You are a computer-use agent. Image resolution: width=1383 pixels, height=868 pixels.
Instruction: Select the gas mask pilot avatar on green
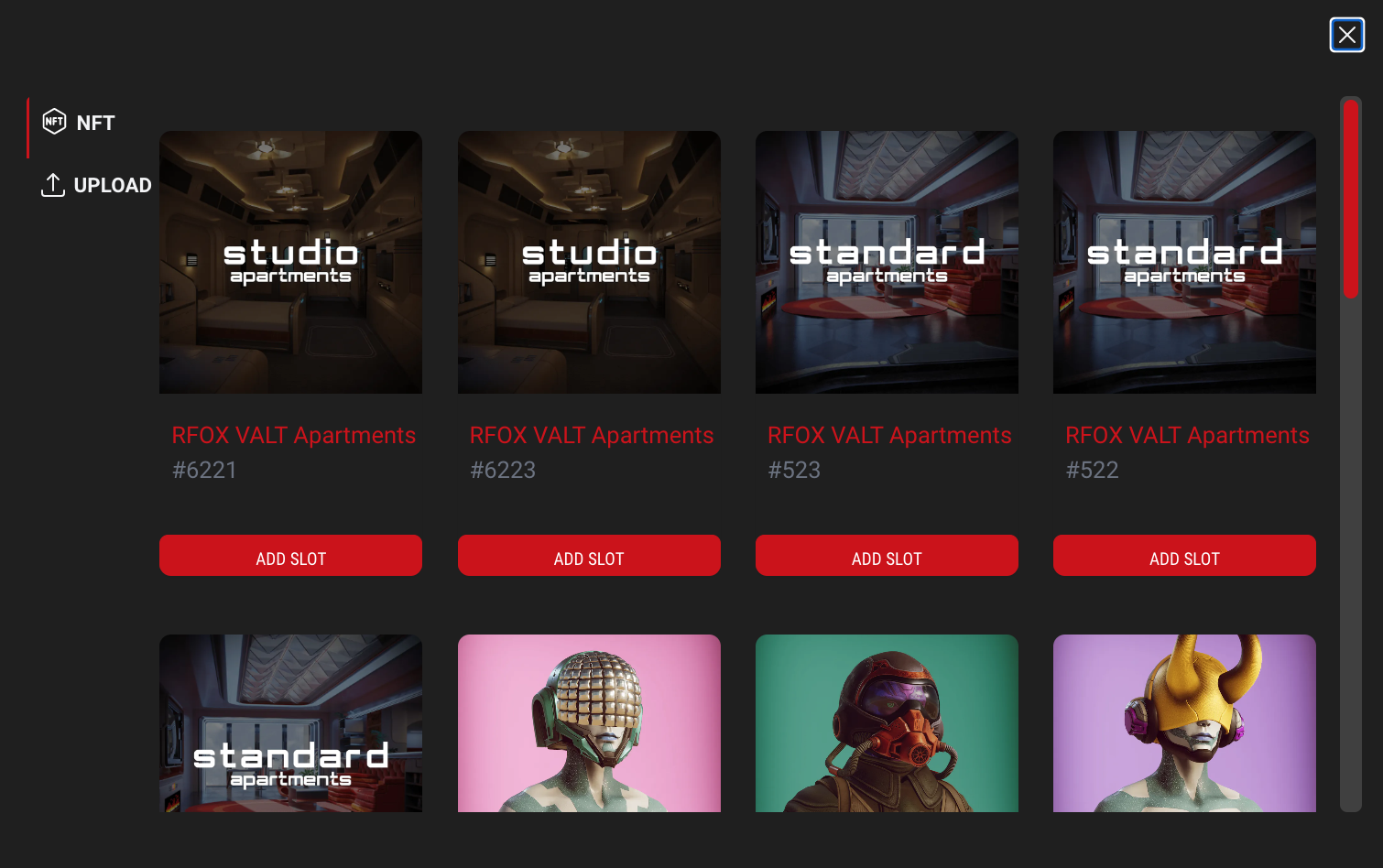[x=887, y=723]
